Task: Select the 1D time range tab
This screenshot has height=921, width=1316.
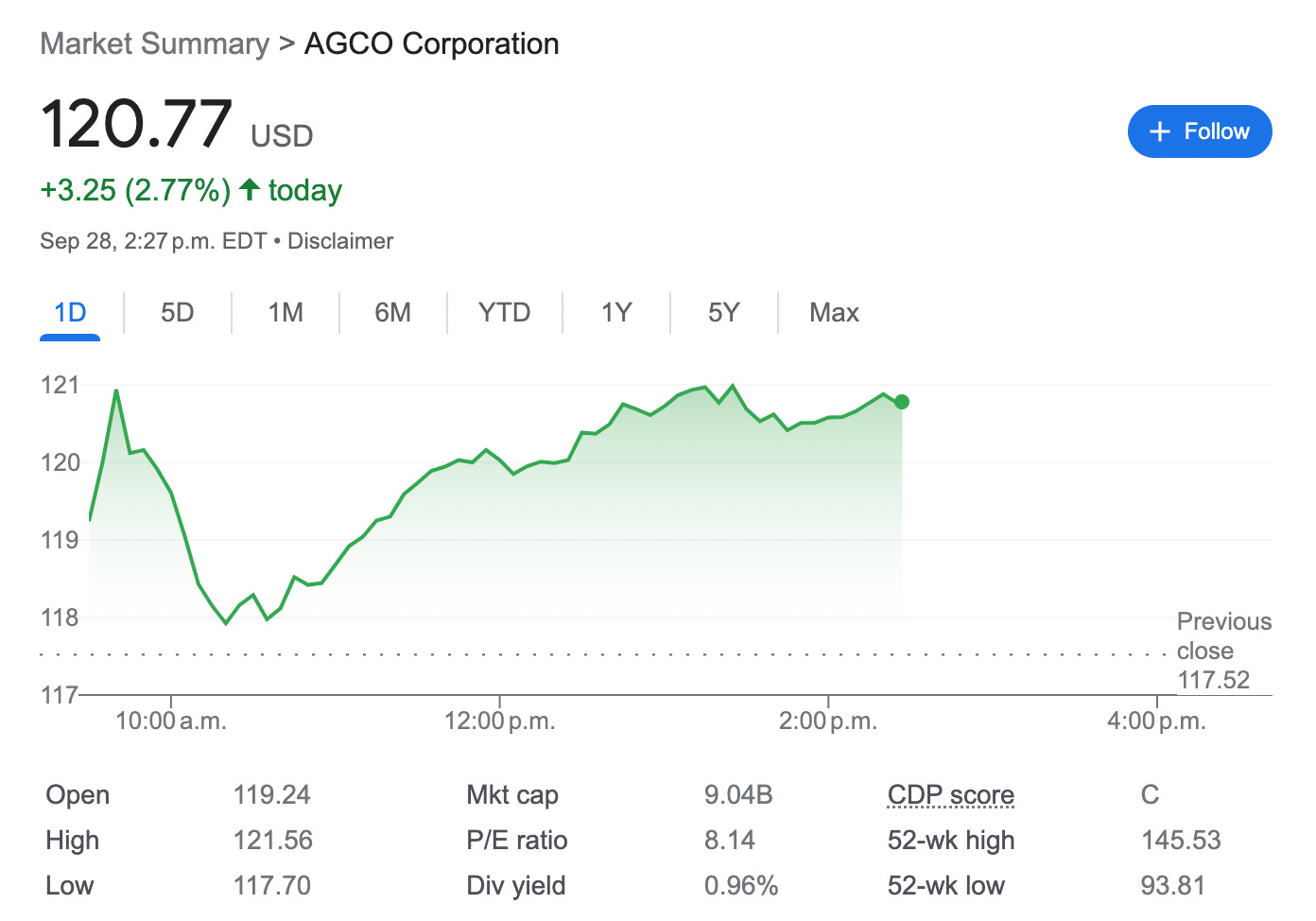Action: pyautogui.click(x=69, y=312)
